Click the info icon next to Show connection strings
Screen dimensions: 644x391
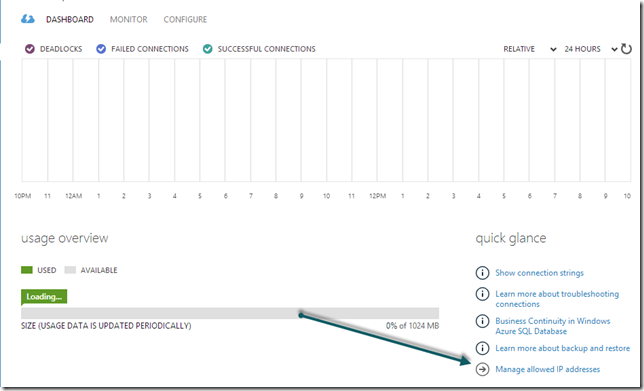click(x=482, y=273)
